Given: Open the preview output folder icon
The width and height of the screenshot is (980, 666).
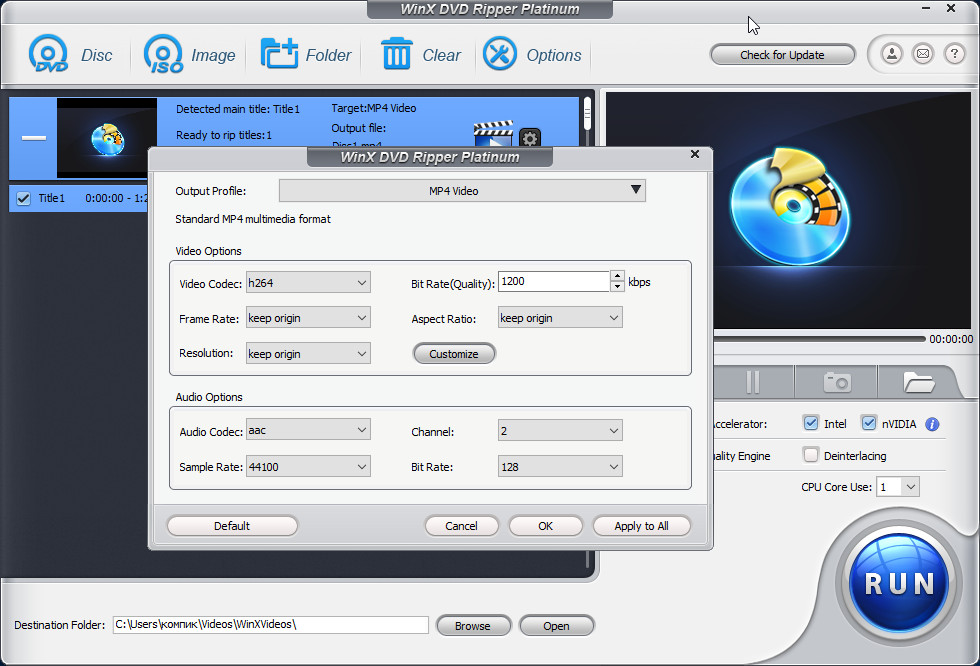Looking at the screenshot, I should pos(918,382).
